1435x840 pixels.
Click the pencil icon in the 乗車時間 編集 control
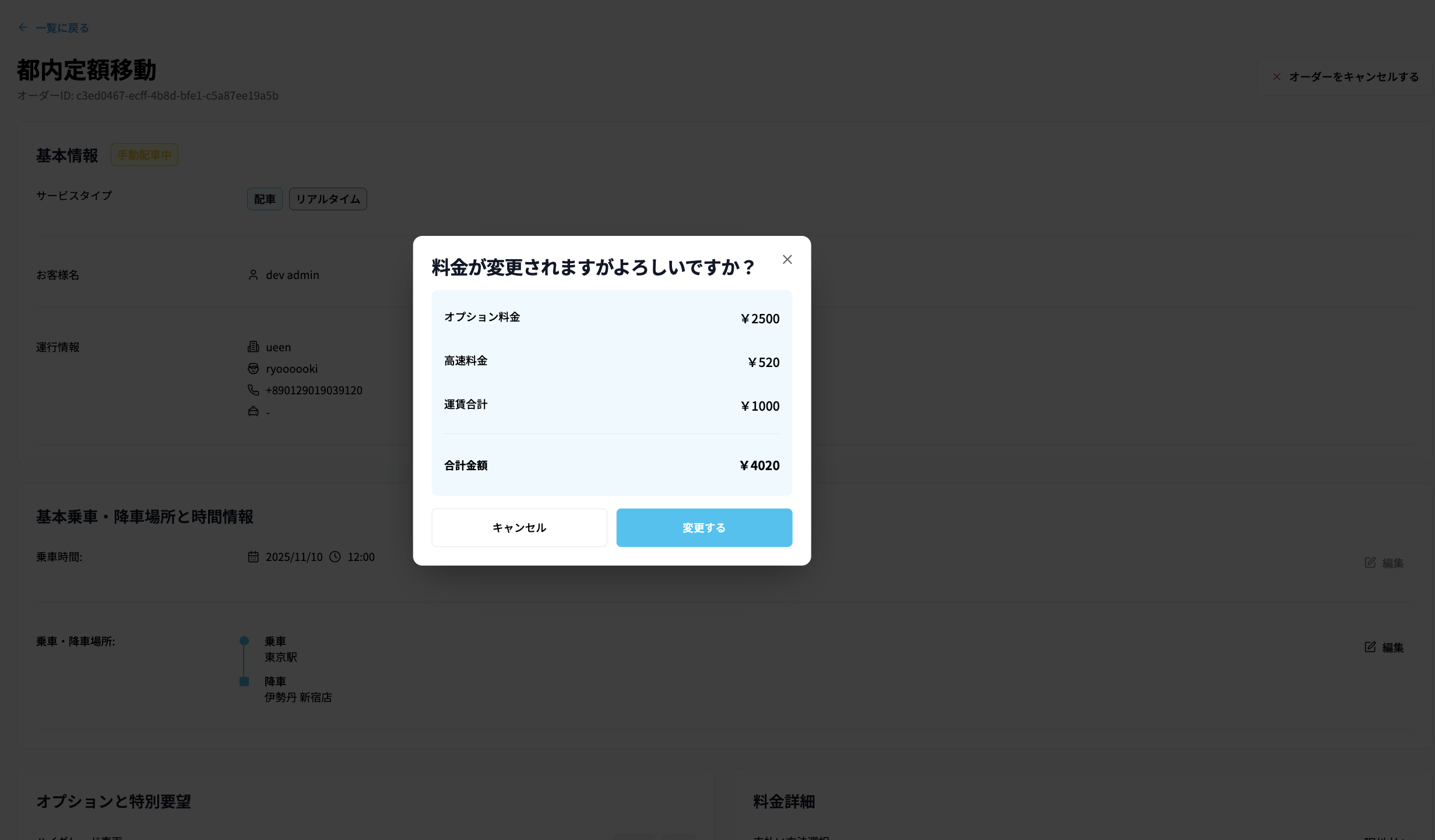click(x=1370, y=562)
